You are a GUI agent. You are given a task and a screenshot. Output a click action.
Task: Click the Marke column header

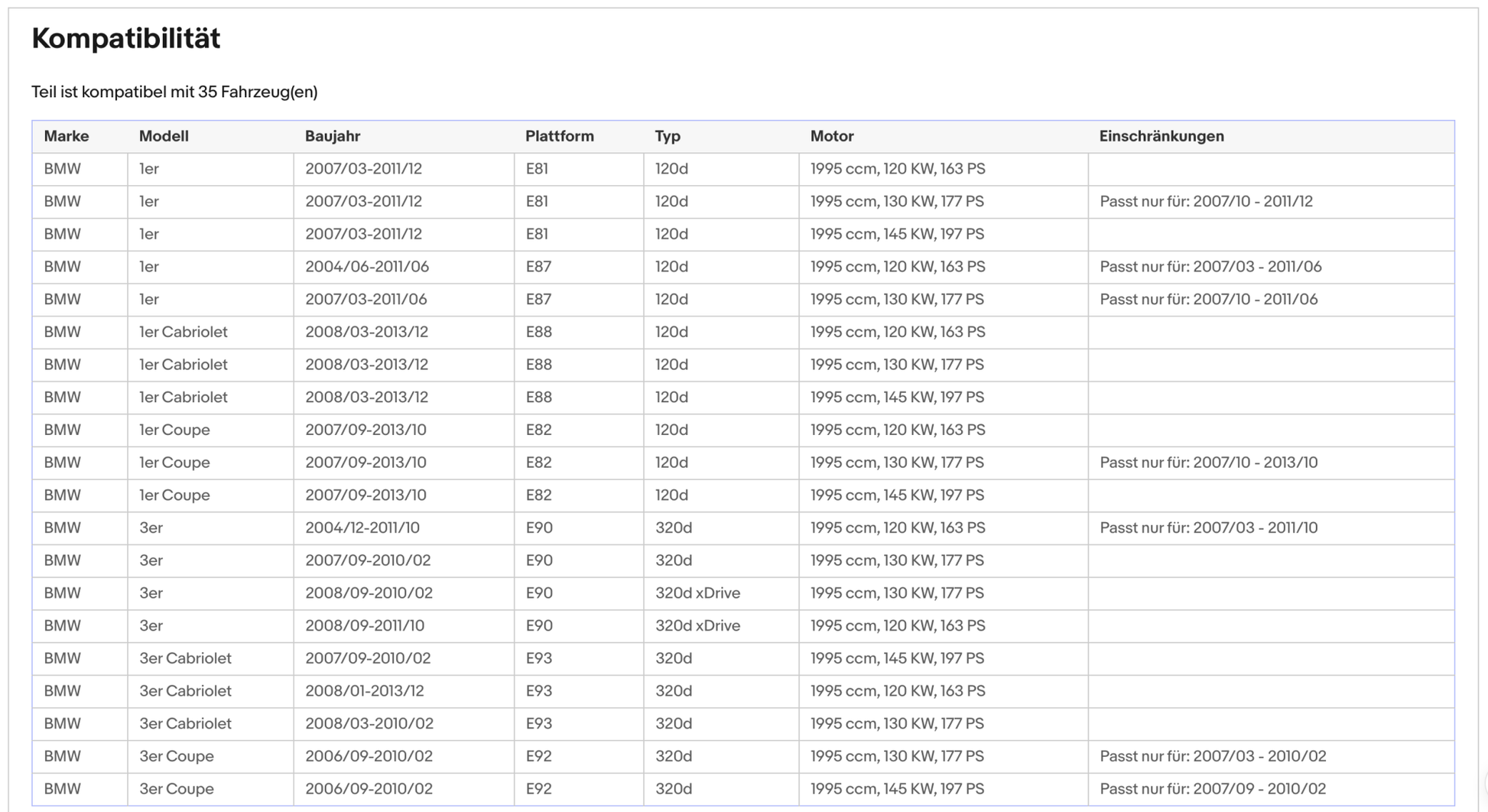coord(66,136)
